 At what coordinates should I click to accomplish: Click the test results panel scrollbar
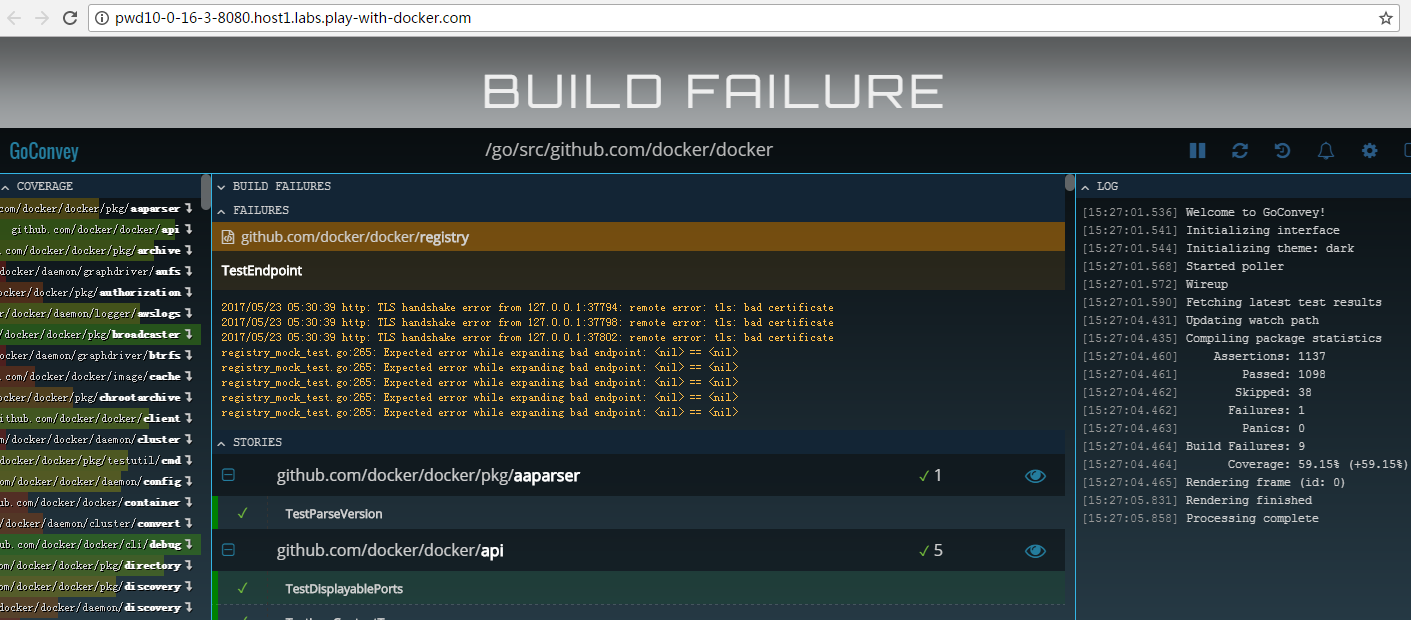(1070, 185)
